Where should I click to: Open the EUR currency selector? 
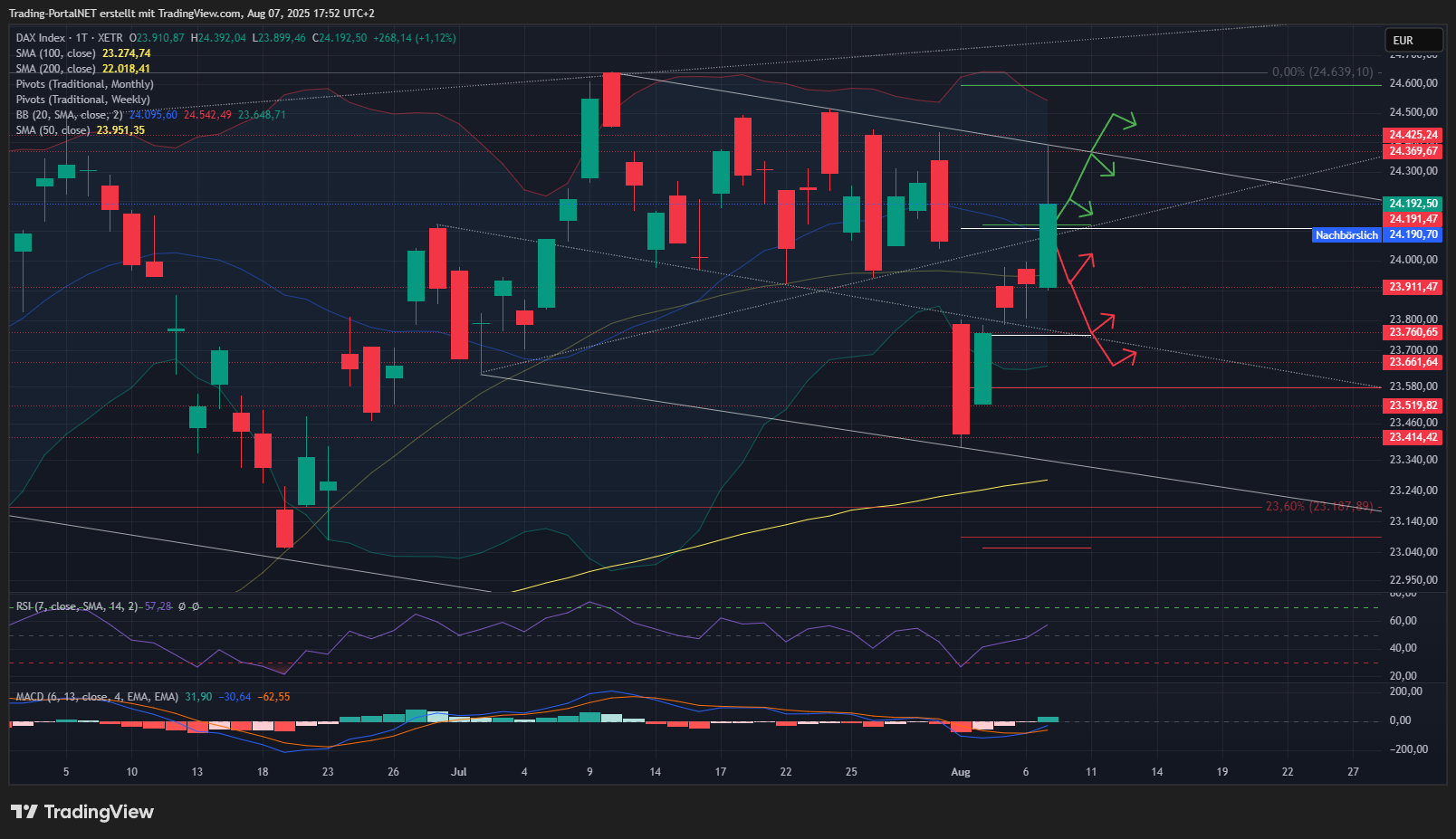pyautogui.click(x=1412, y=40)
